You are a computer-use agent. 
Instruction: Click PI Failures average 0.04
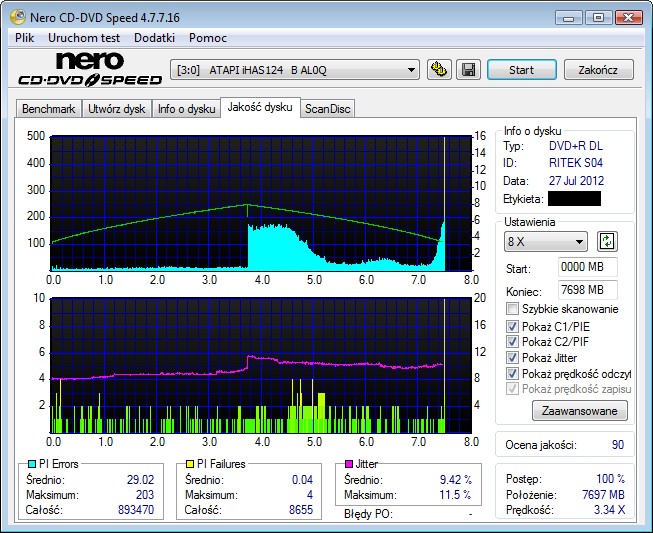pyautogui.click(x=302, y=480)
